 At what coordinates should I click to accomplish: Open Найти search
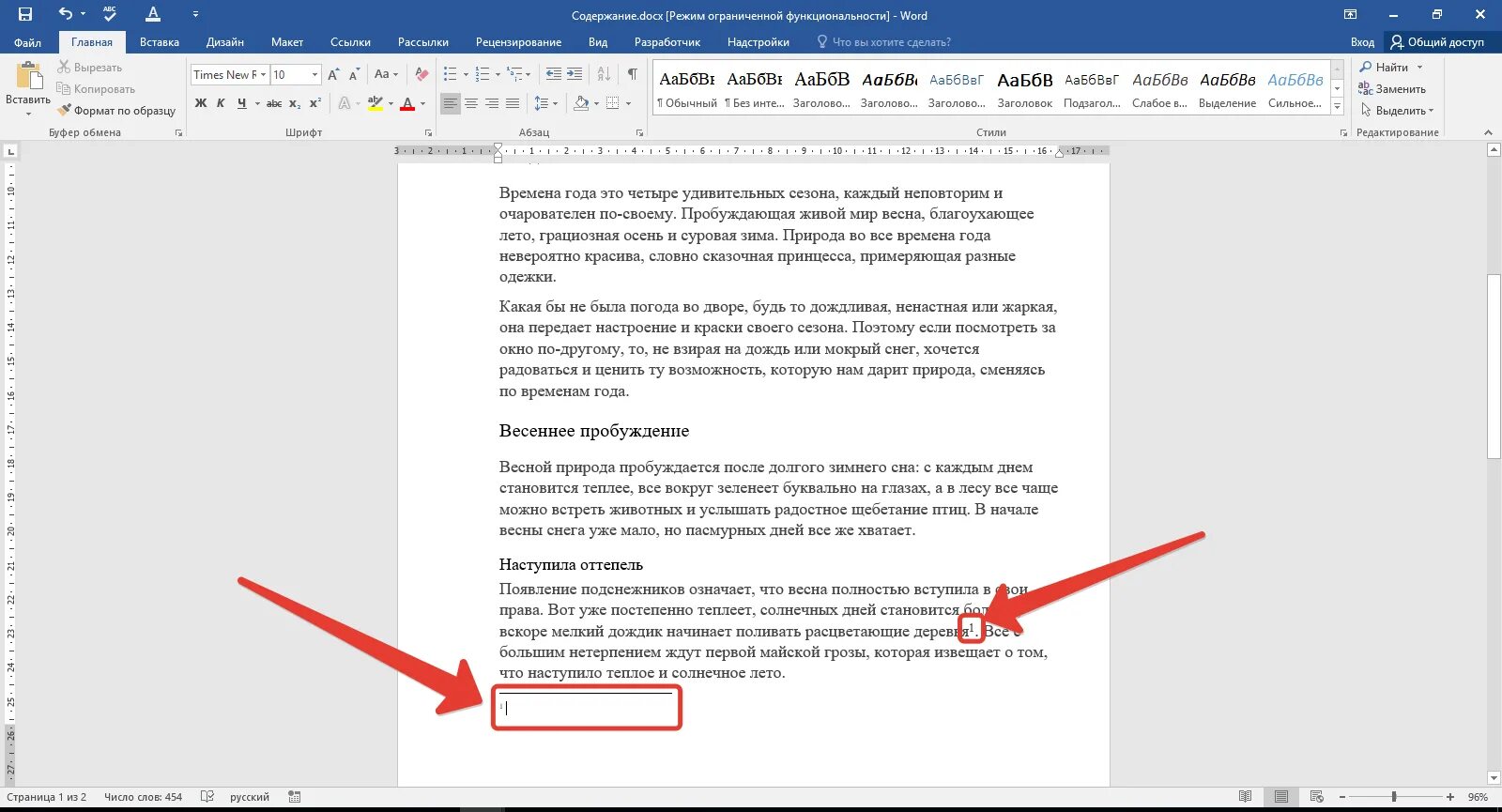(1384, 68)
